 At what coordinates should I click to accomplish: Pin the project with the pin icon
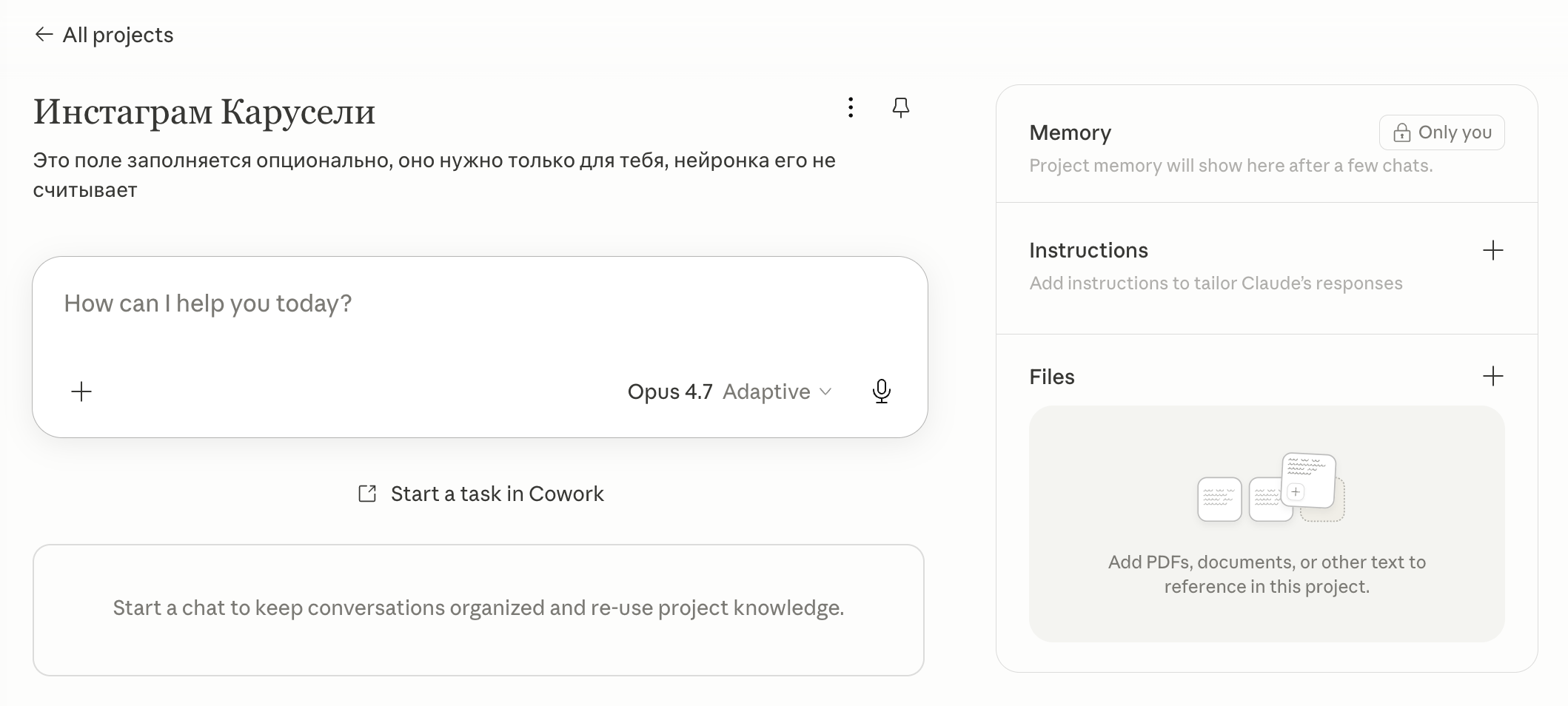click(x=900, y=108)
